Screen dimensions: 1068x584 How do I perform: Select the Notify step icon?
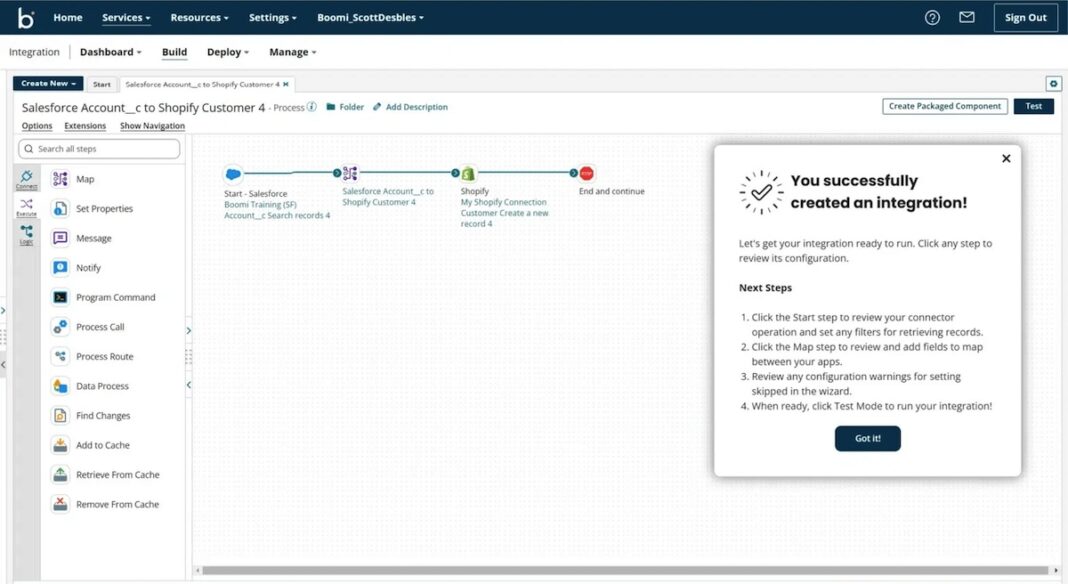pyautogui.click(x=60, y=267)
